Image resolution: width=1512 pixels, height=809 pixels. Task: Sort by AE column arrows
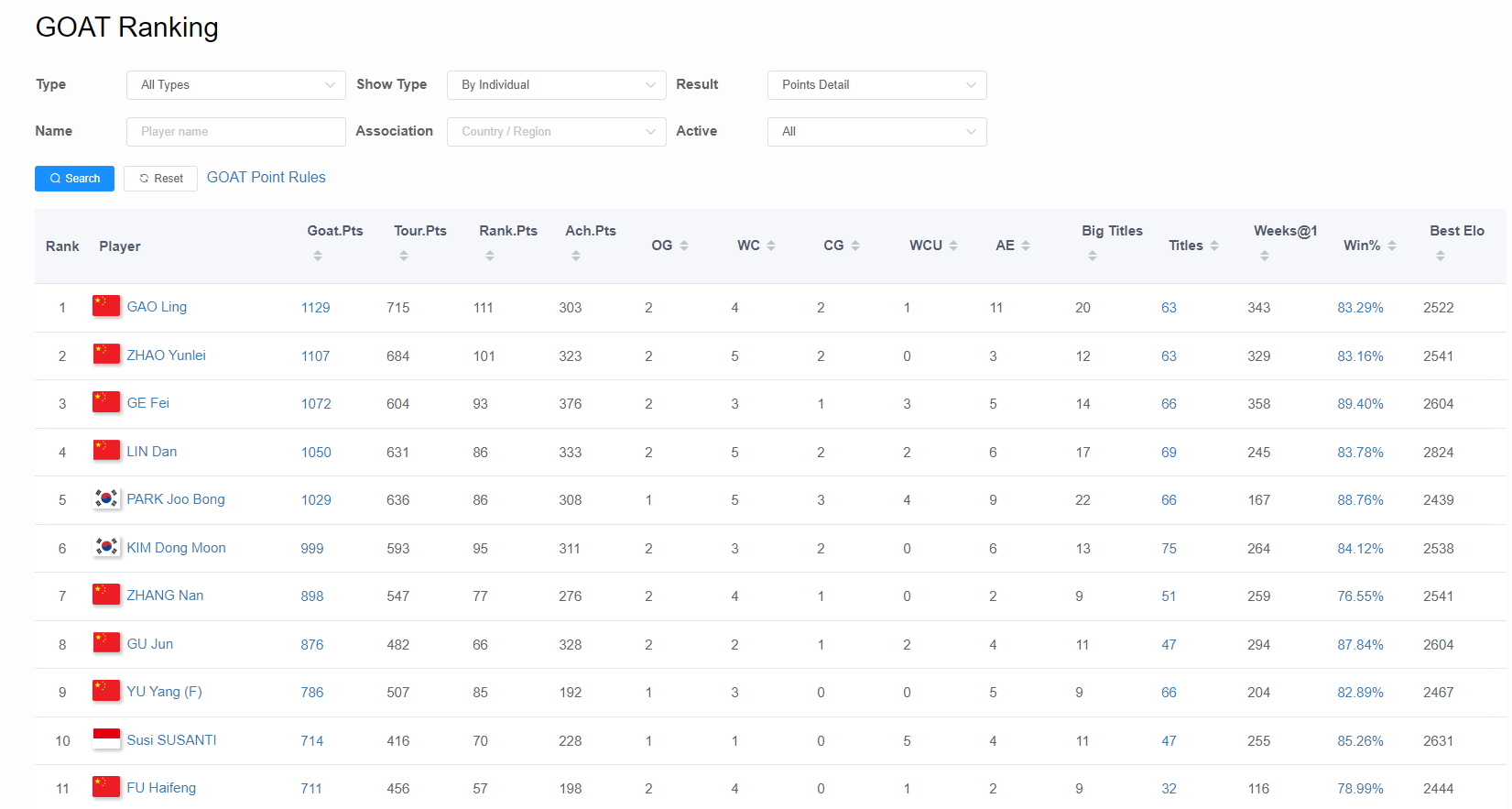coord(1026,246)
